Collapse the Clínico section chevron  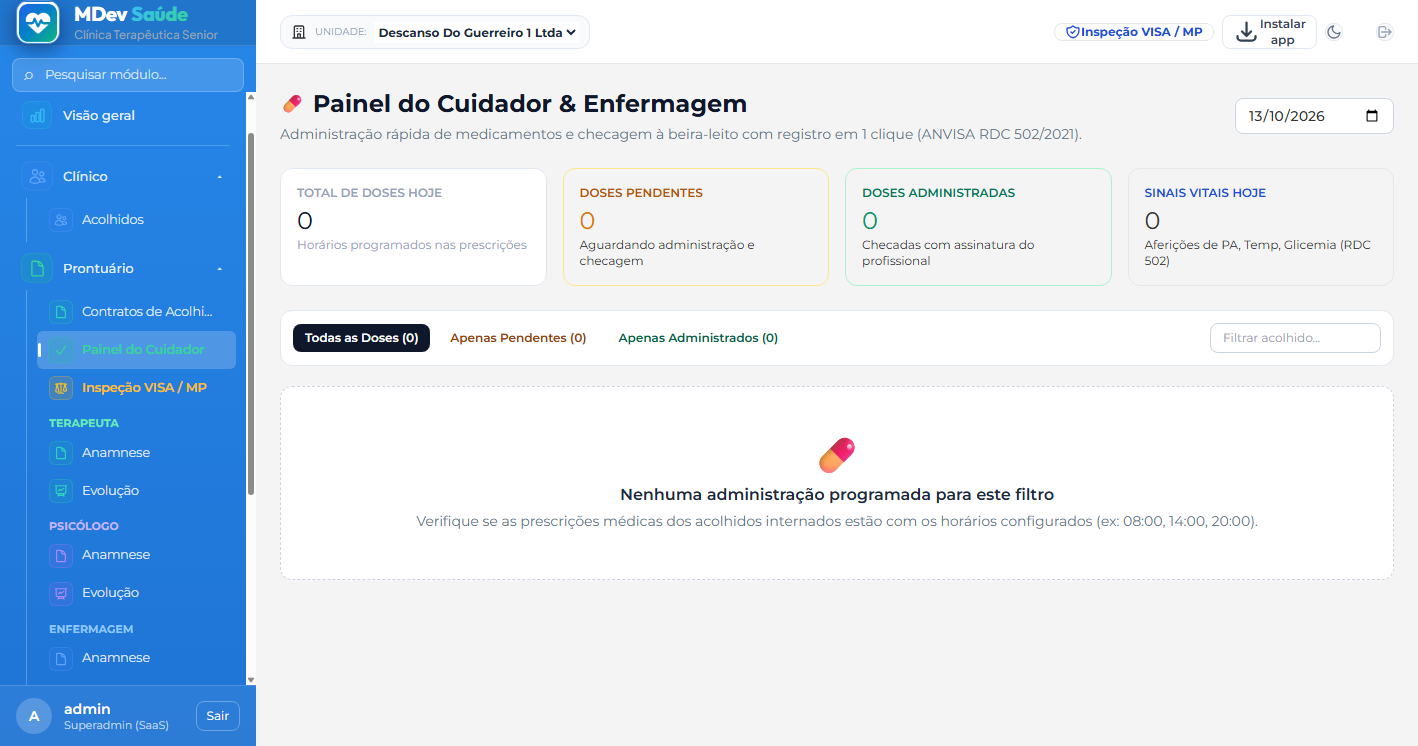pyautogui.click(x=219, y=177)
